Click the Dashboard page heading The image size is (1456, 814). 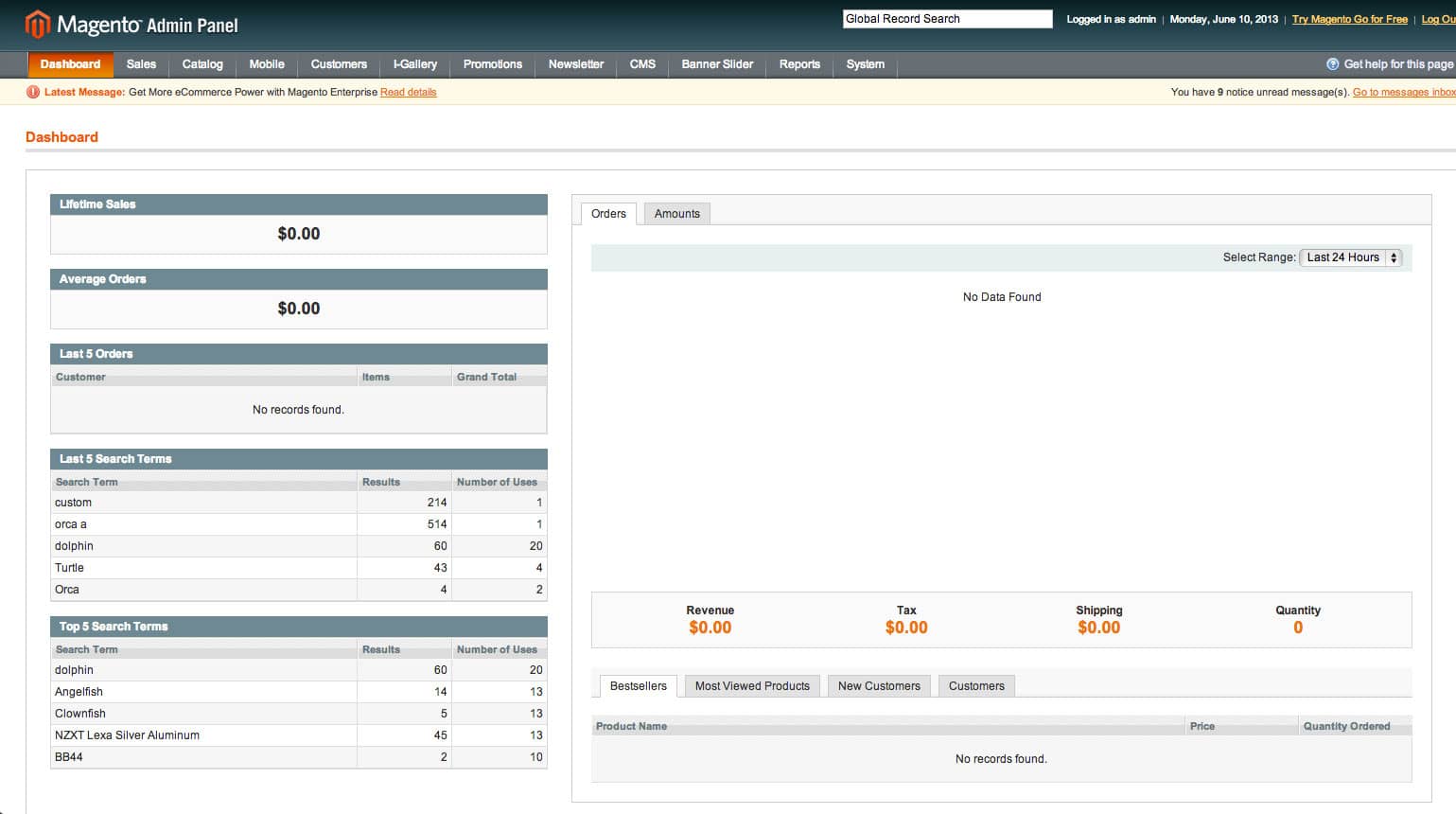[x=61, y=137]
